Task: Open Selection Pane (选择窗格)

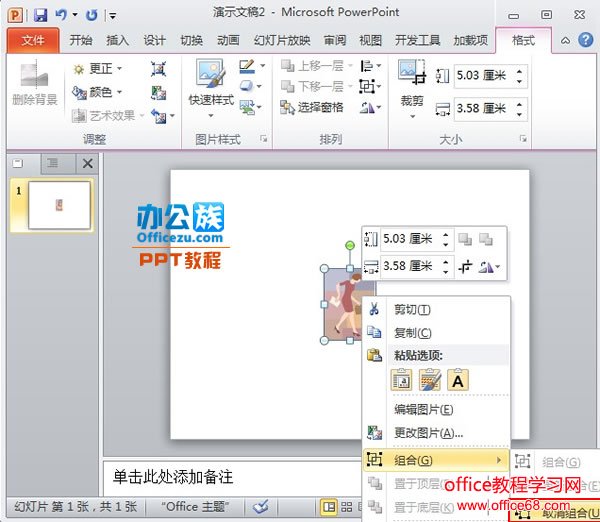Action: click(312, 108)
